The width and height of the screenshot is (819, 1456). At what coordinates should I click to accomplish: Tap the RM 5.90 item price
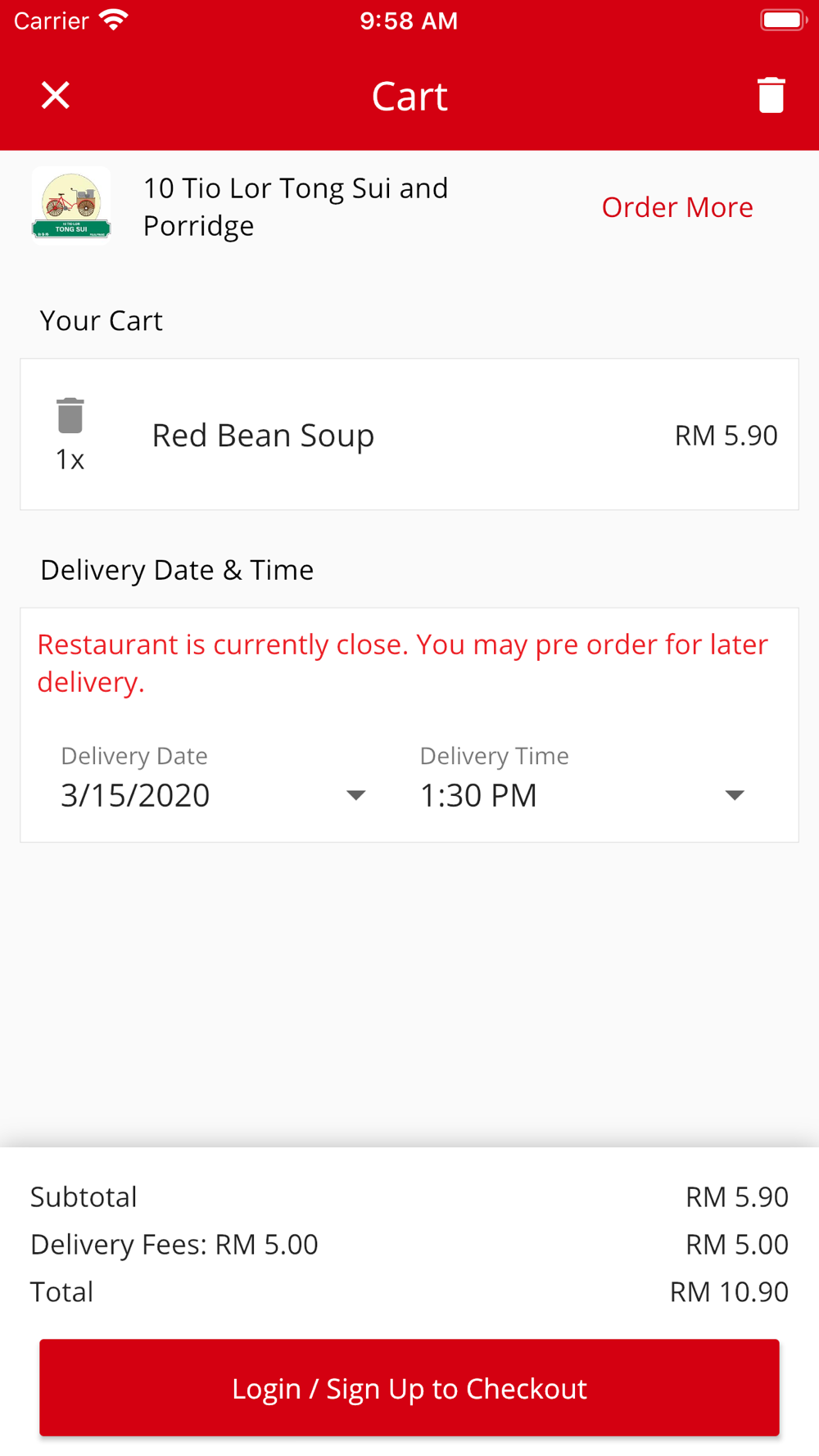(726, 435)
